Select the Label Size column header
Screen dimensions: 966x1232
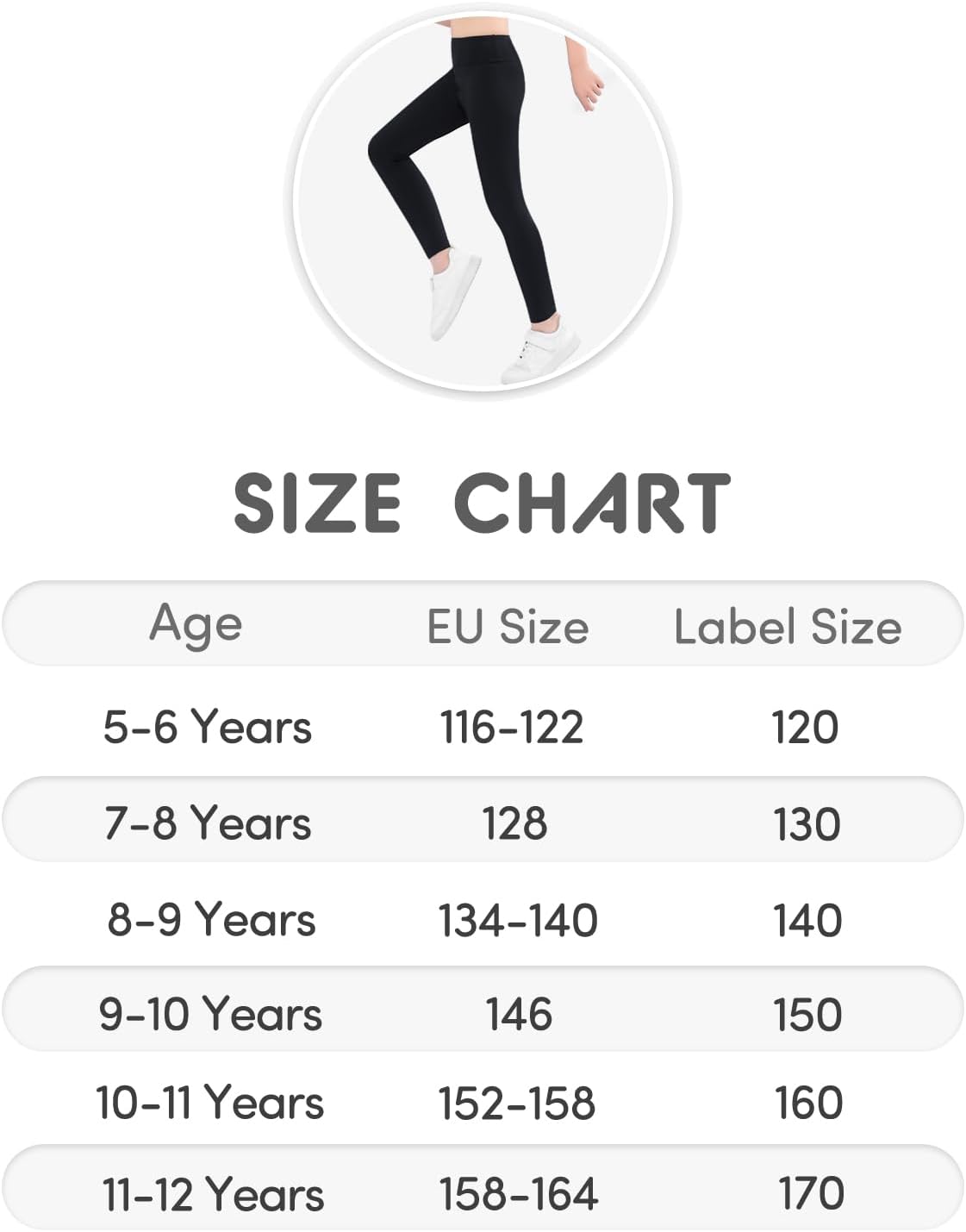788,626
